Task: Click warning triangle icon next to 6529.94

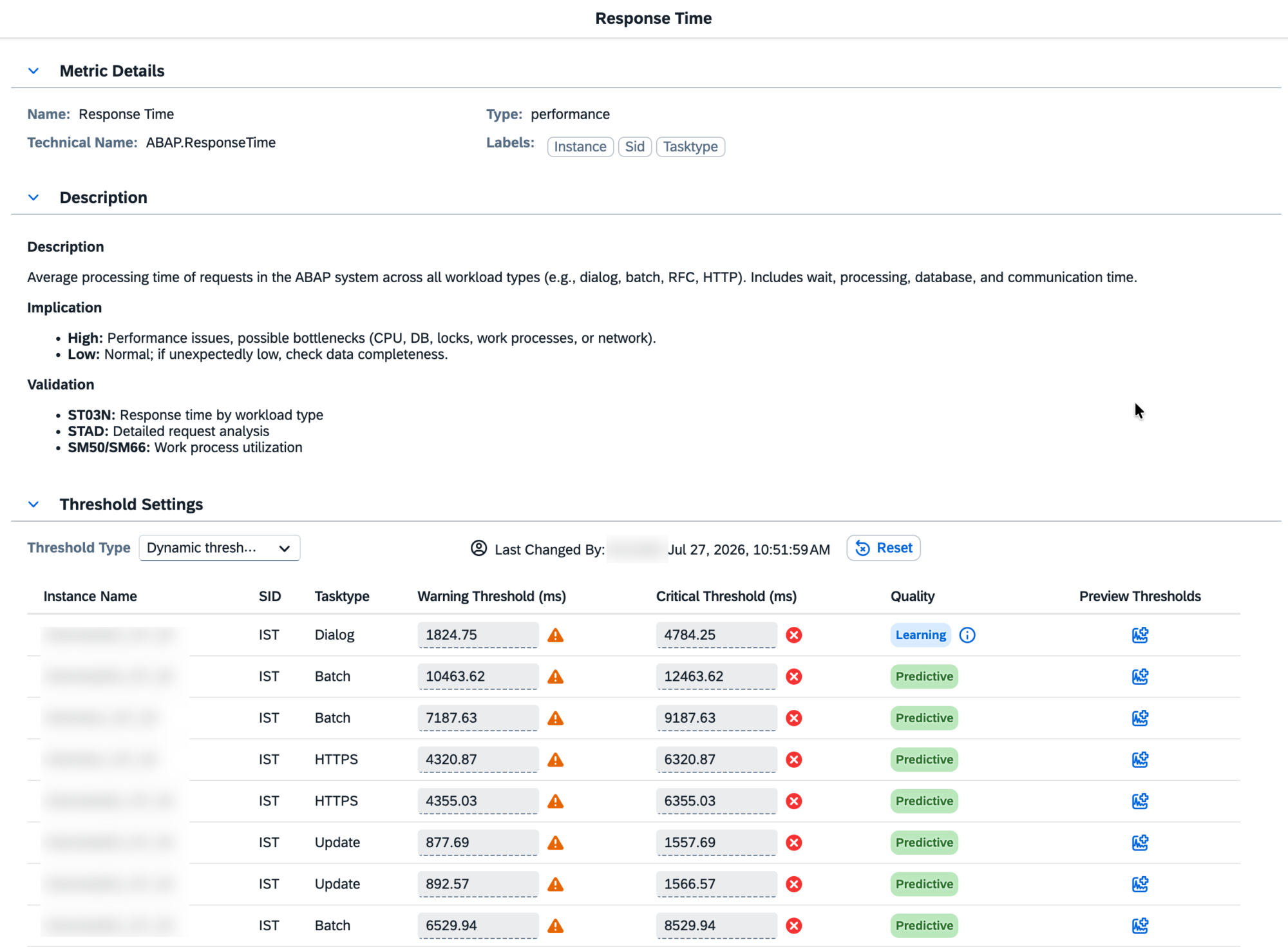Action: [556, 926]
